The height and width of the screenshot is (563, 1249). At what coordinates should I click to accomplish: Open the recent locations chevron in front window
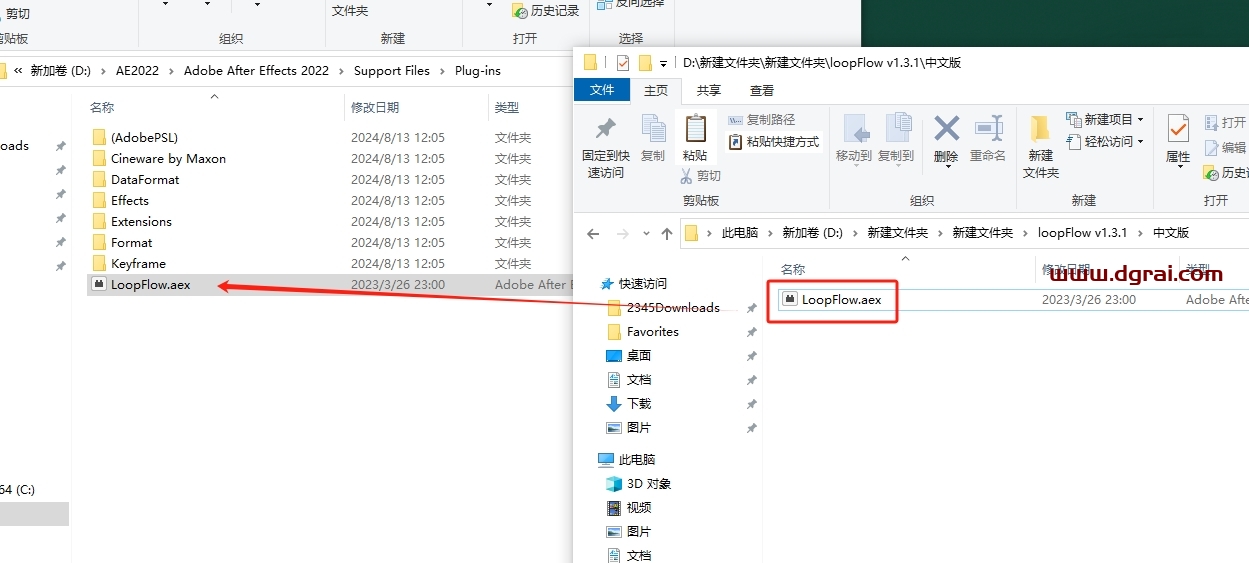(x=645, y=233)
